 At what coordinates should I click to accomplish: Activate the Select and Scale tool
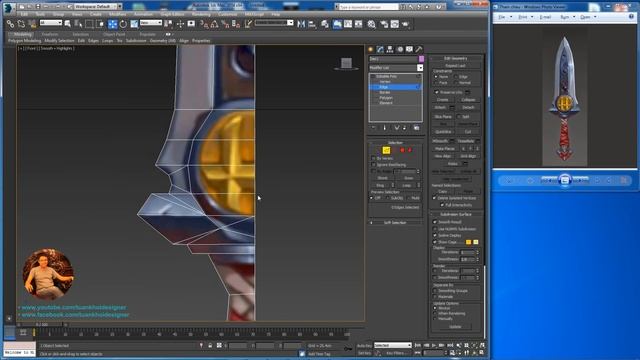(x=134, y=24)
